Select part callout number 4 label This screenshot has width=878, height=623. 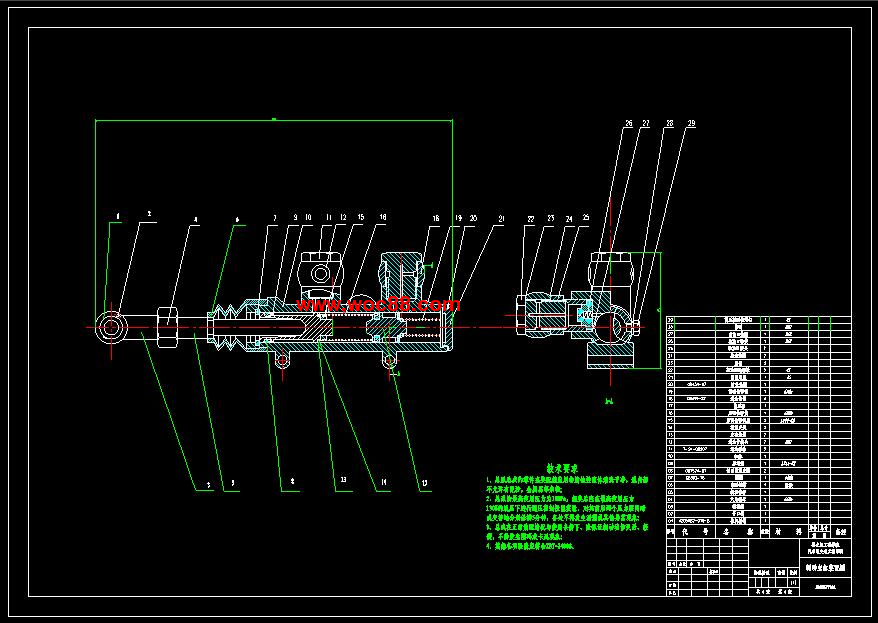[195, 220]
